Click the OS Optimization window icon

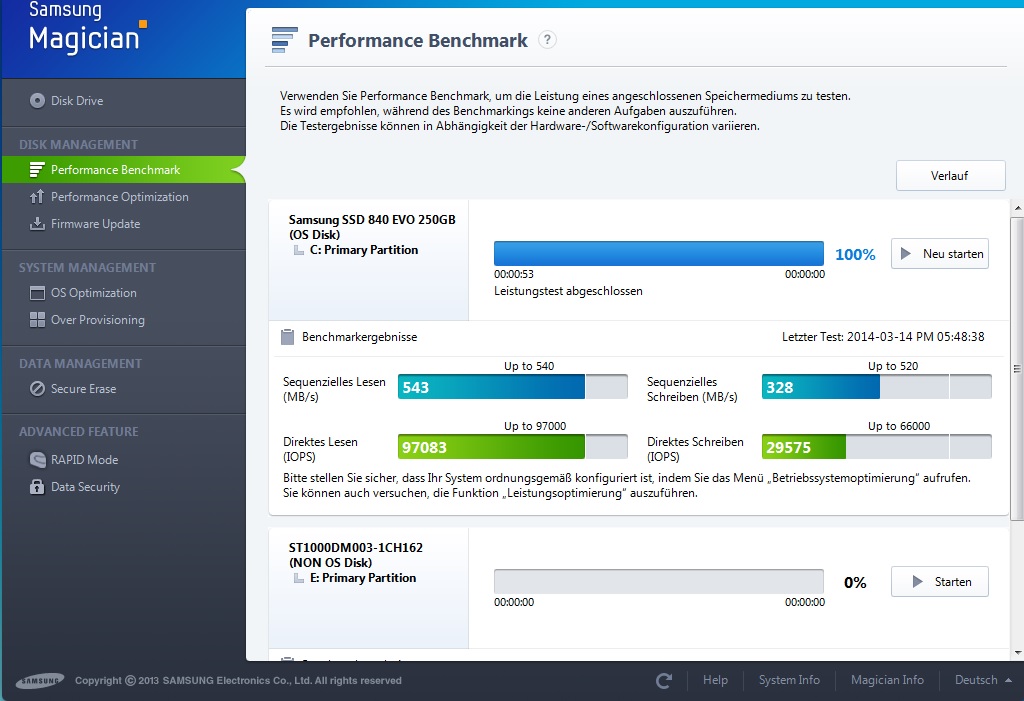pyautogui.click(x=37, y=293)
